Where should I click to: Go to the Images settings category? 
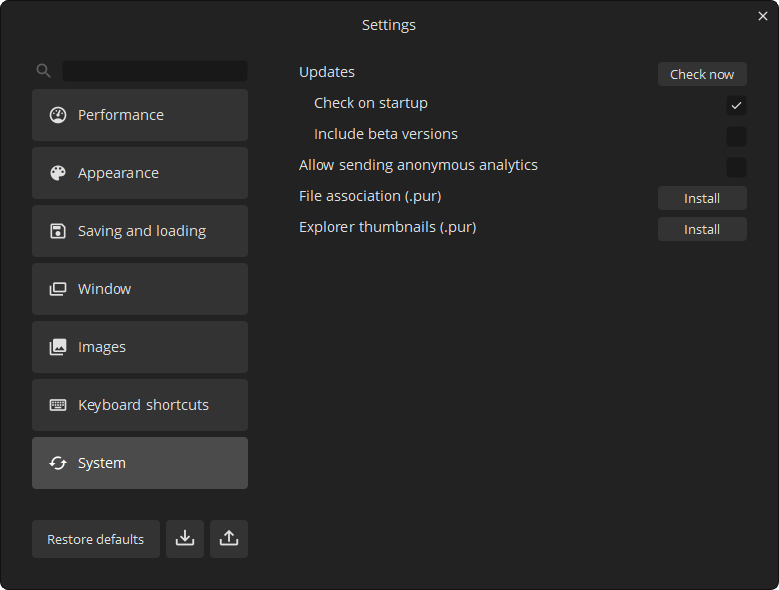pyautogui.click(x=140, y=348)
